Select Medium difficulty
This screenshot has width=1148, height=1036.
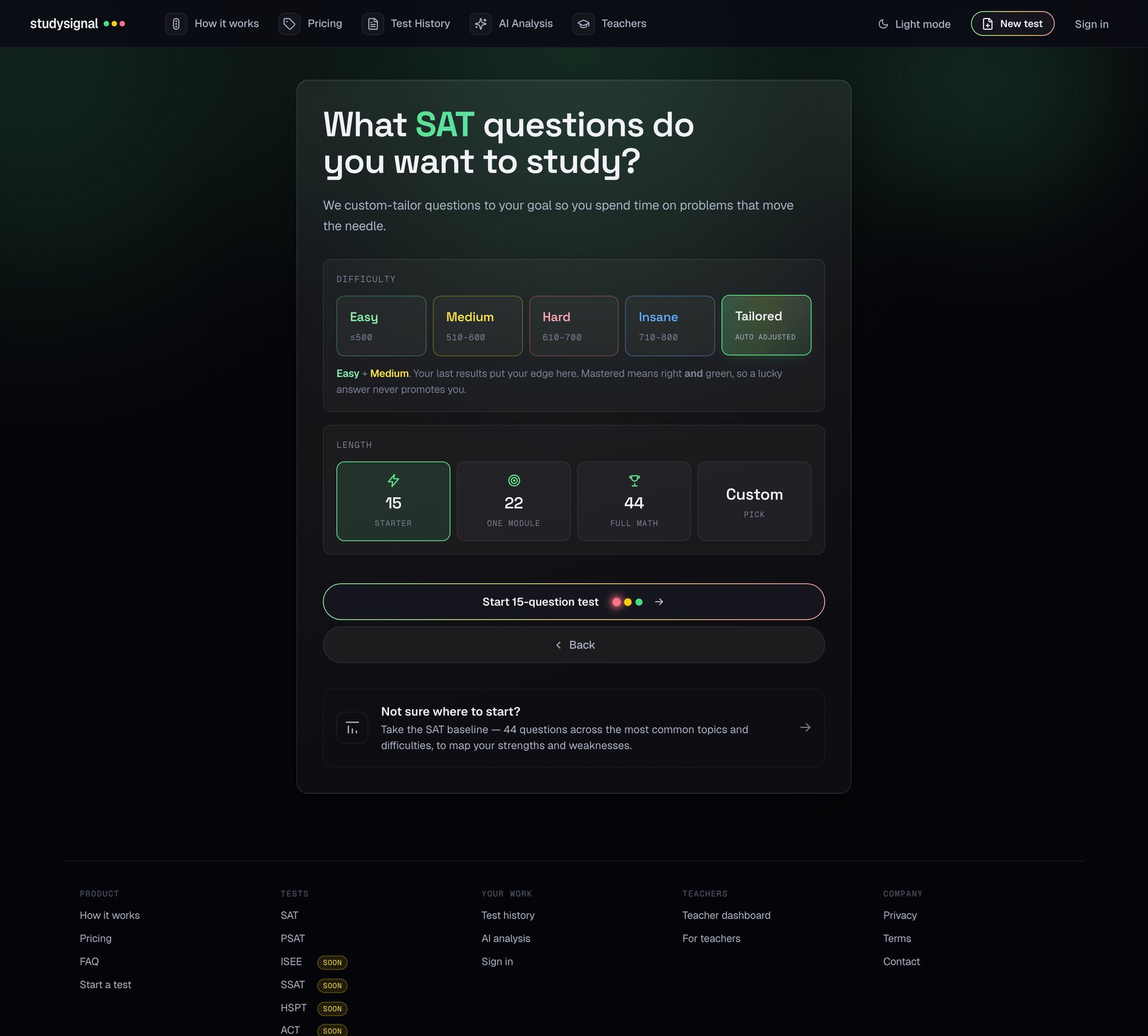[x=478, y=326]
